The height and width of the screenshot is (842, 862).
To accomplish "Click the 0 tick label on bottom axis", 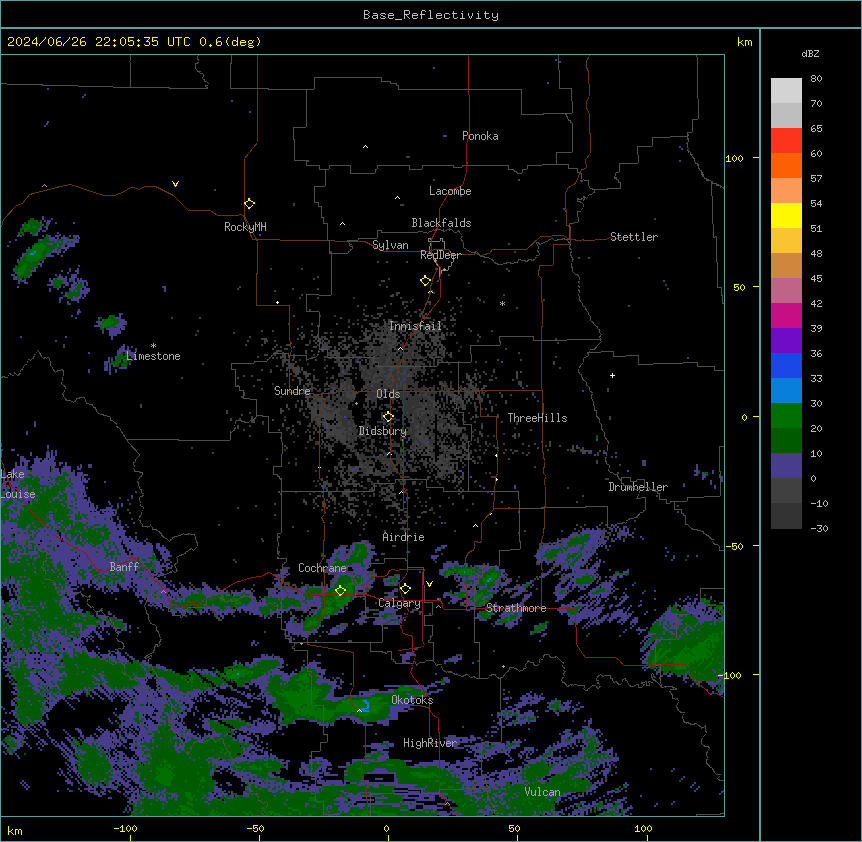I will (386, 829).
